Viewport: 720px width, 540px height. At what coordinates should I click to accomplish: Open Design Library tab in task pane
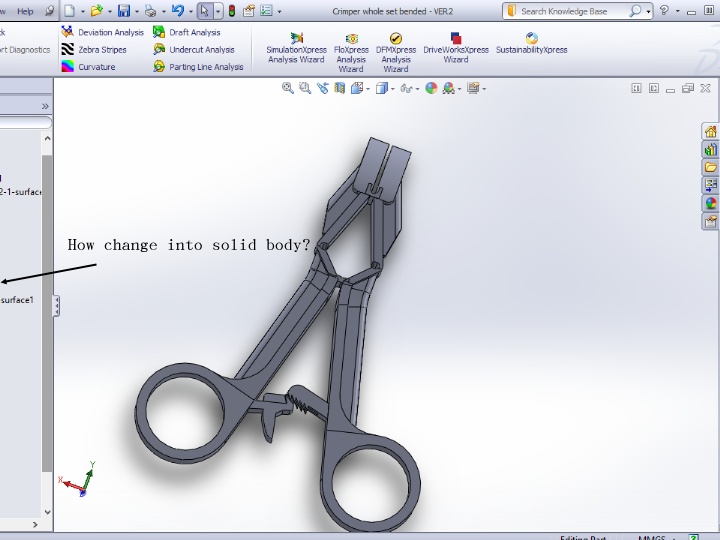coord(710,149)
